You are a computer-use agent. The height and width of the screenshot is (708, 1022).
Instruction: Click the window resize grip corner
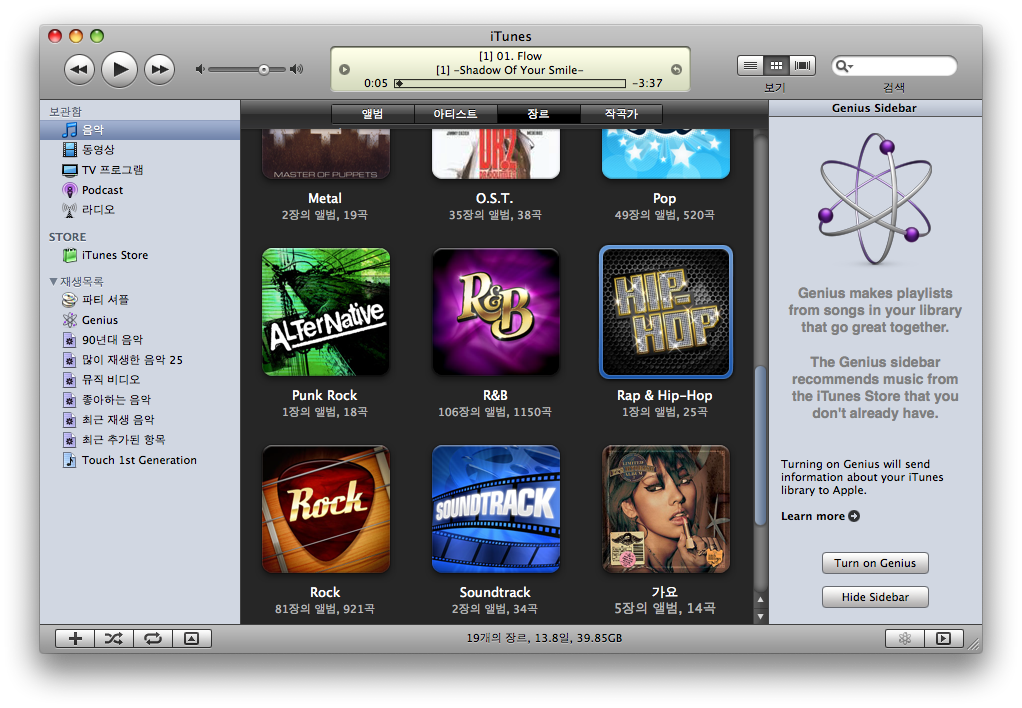click(x=975, y=645)
